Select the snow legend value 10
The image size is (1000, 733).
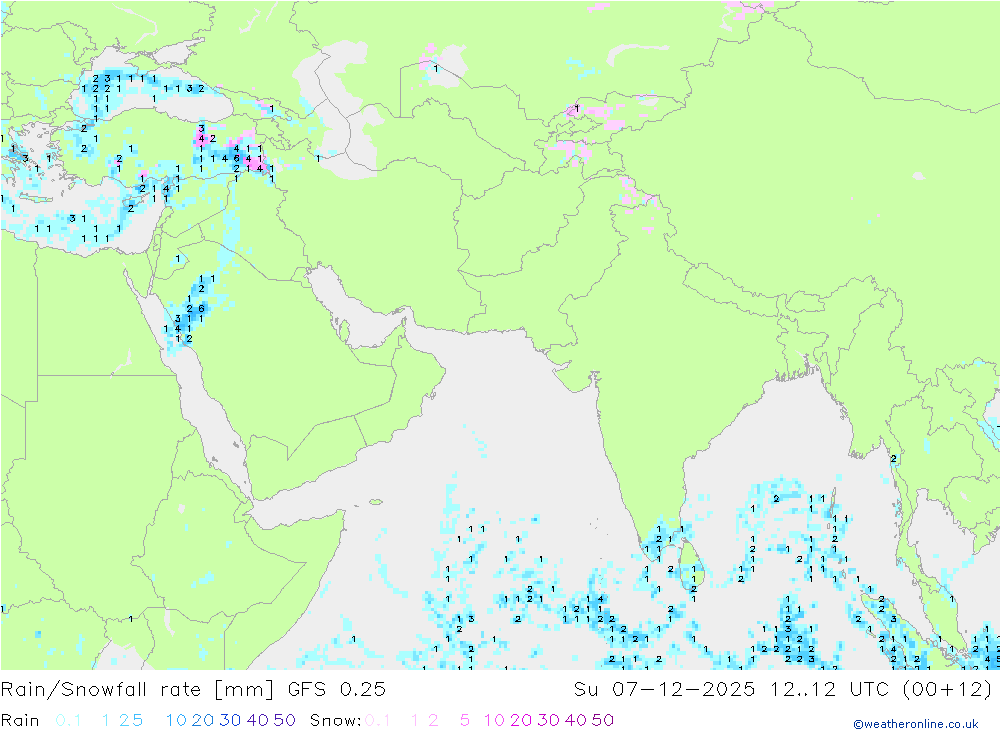[494, 720]
